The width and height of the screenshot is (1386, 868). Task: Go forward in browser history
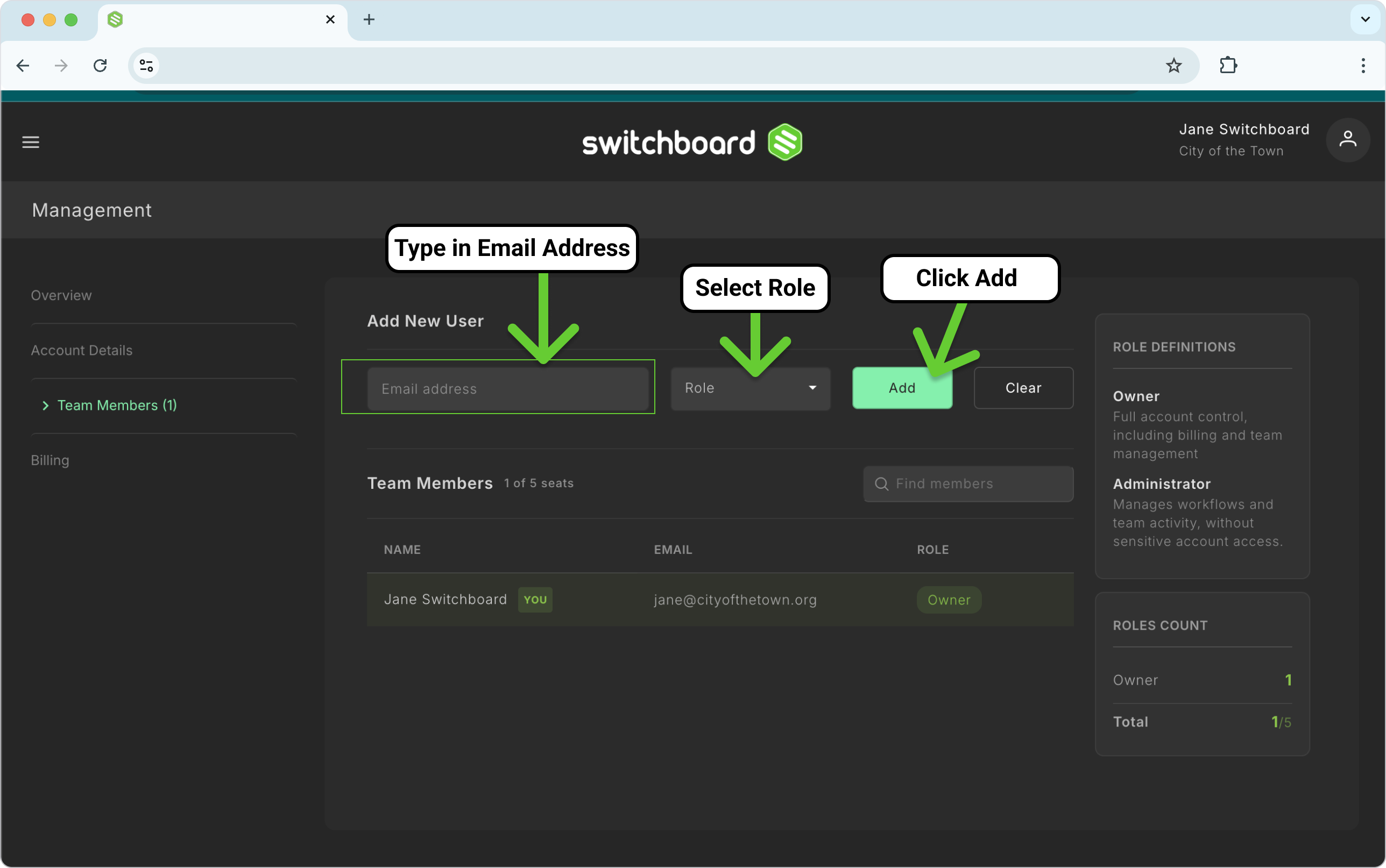pyautogui.click(x=61, y=66)
